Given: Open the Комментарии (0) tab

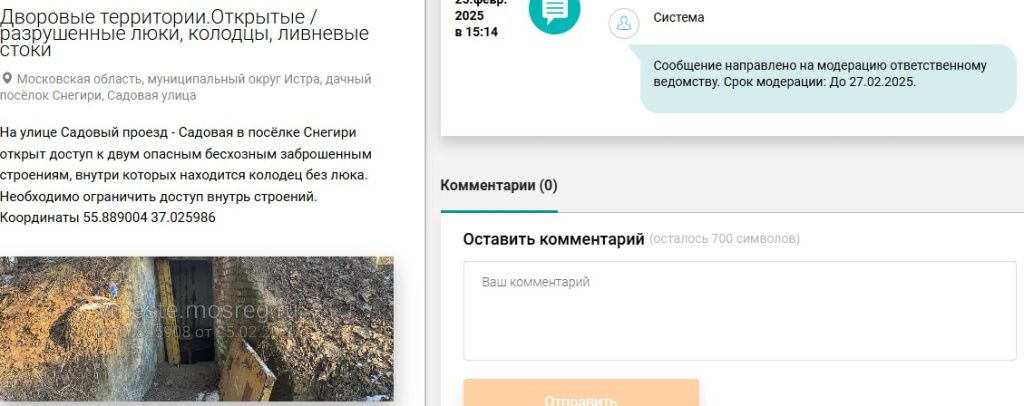Looking at the screenshot, I should (x=499, y=185).
